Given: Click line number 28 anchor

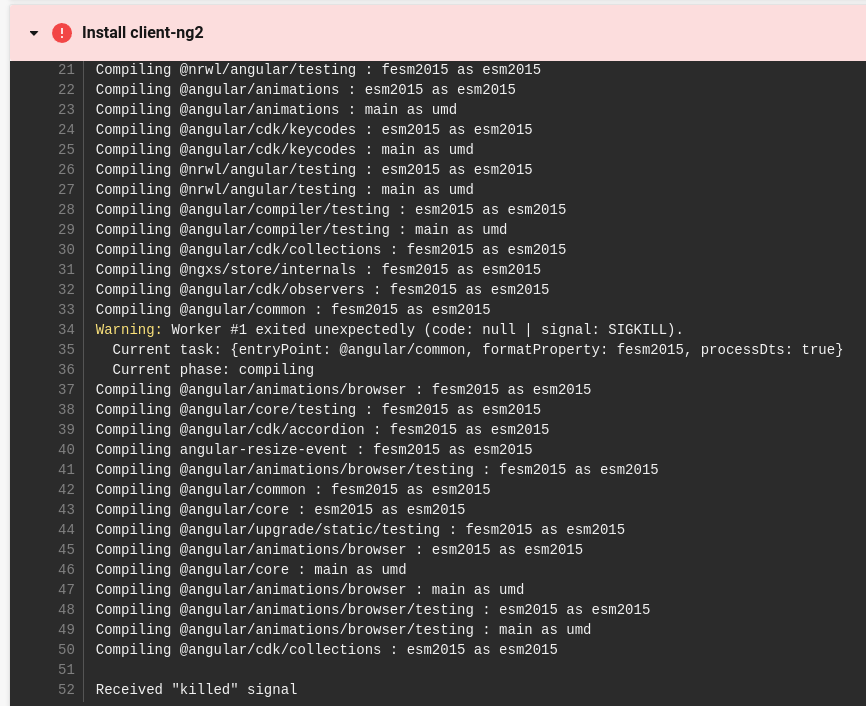Looking at the screenshot, I should [66, 210].
